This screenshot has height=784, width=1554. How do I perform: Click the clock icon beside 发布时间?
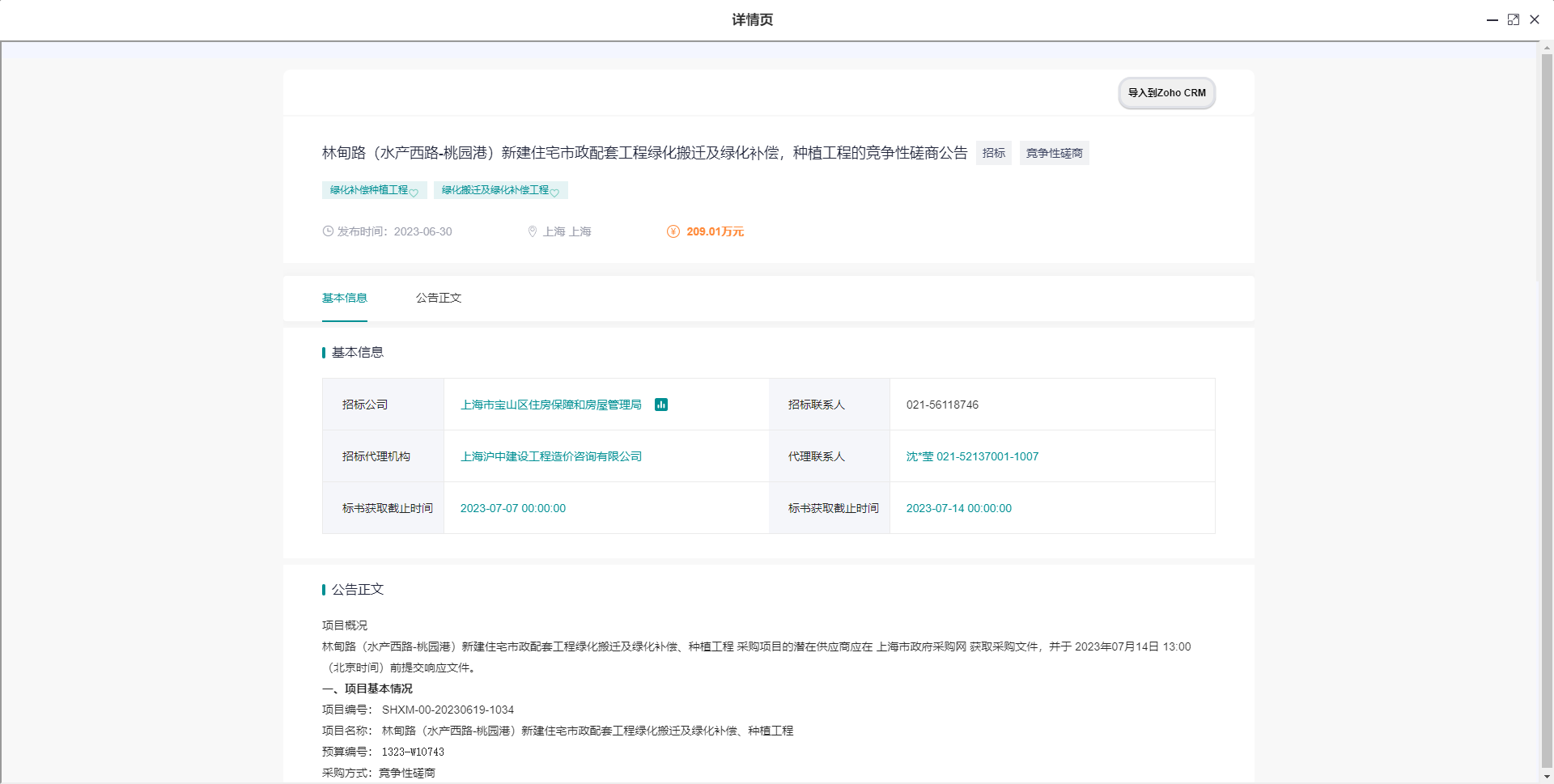[327, 231]
